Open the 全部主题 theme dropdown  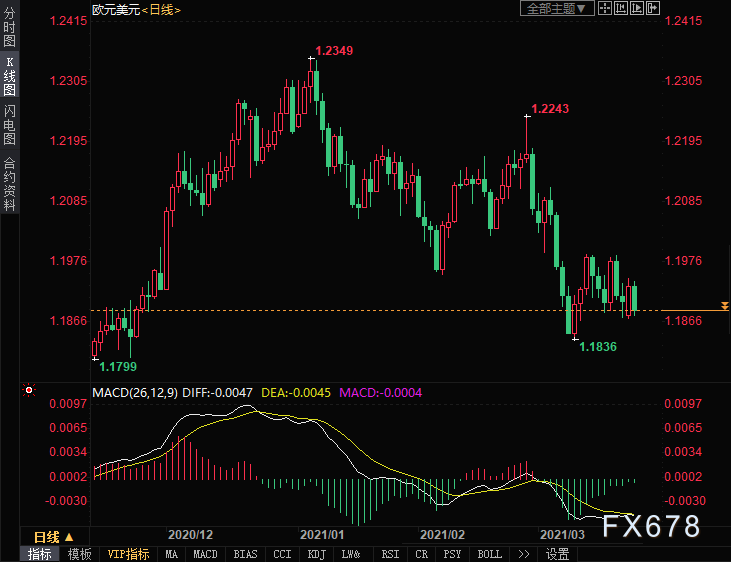pyautogui.click(x=558, y=8)
